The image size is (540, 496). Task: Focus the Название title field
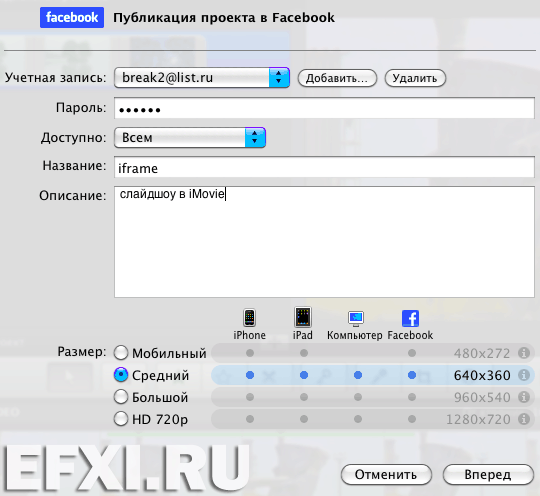pos(324,167)
